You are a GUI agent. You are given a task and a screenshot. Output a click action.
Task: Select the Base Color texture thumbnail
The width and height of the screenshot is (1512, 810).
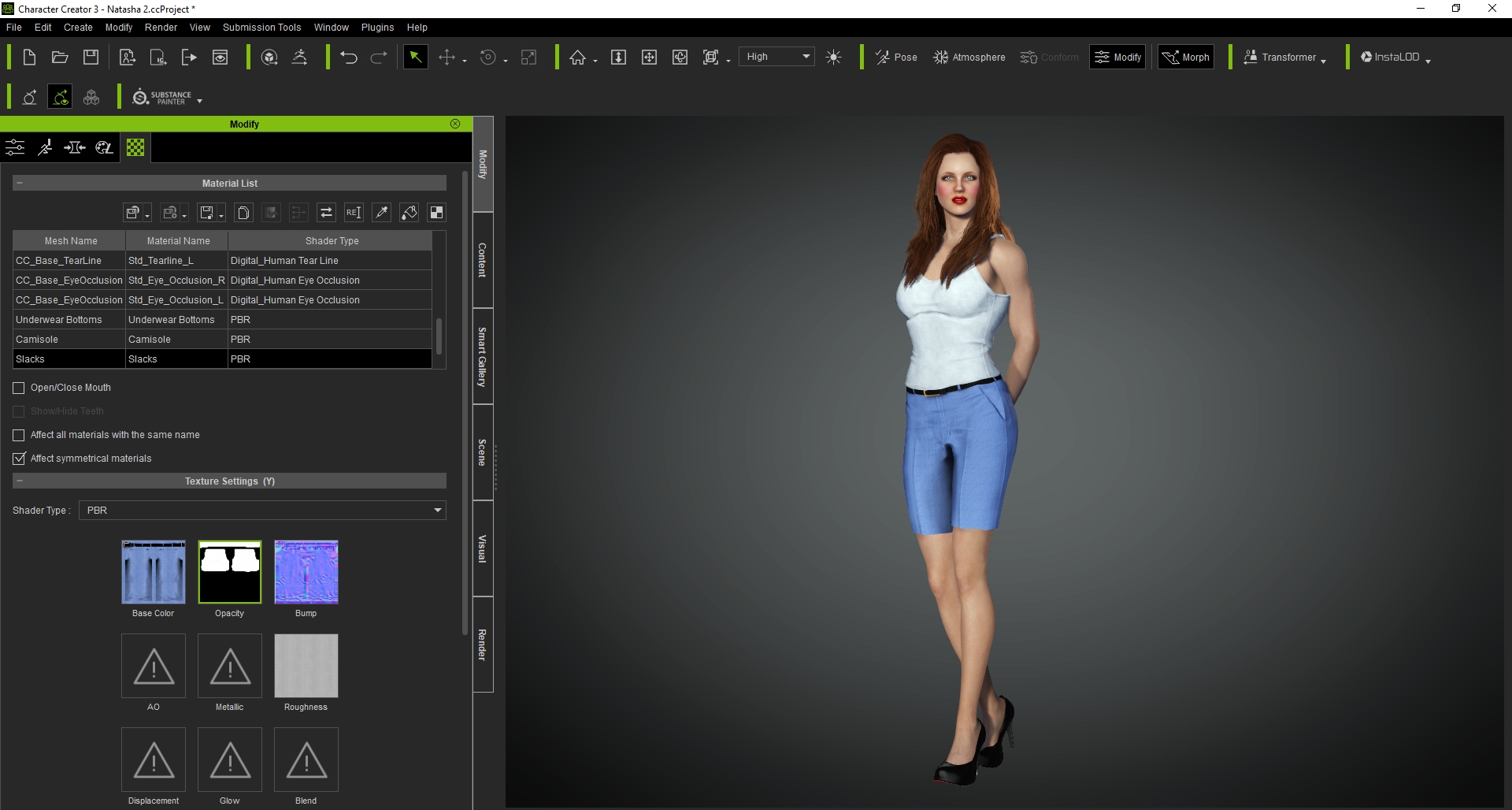click(154, 572)
